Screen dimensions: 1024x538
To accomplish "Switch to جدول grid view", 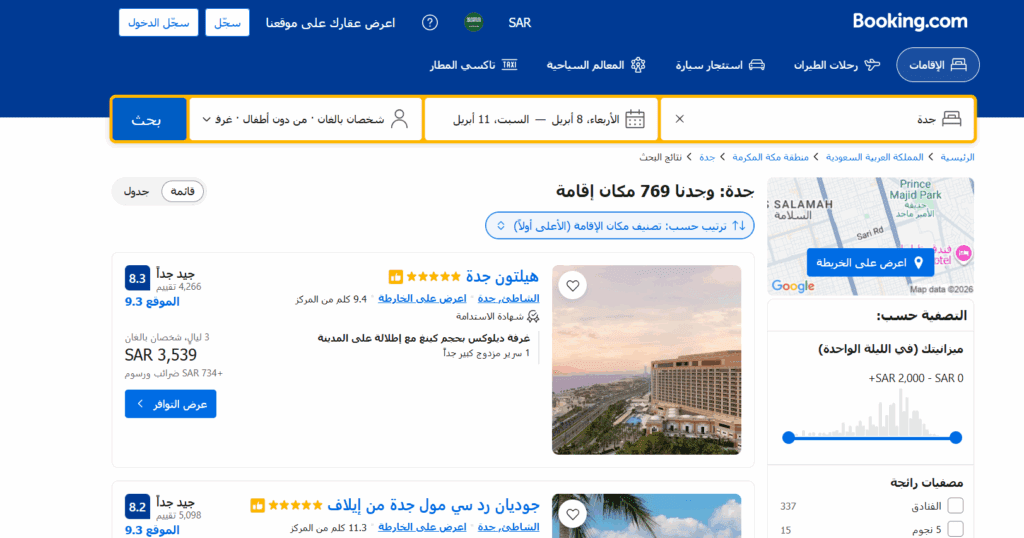I will click(x=136, y=191).
